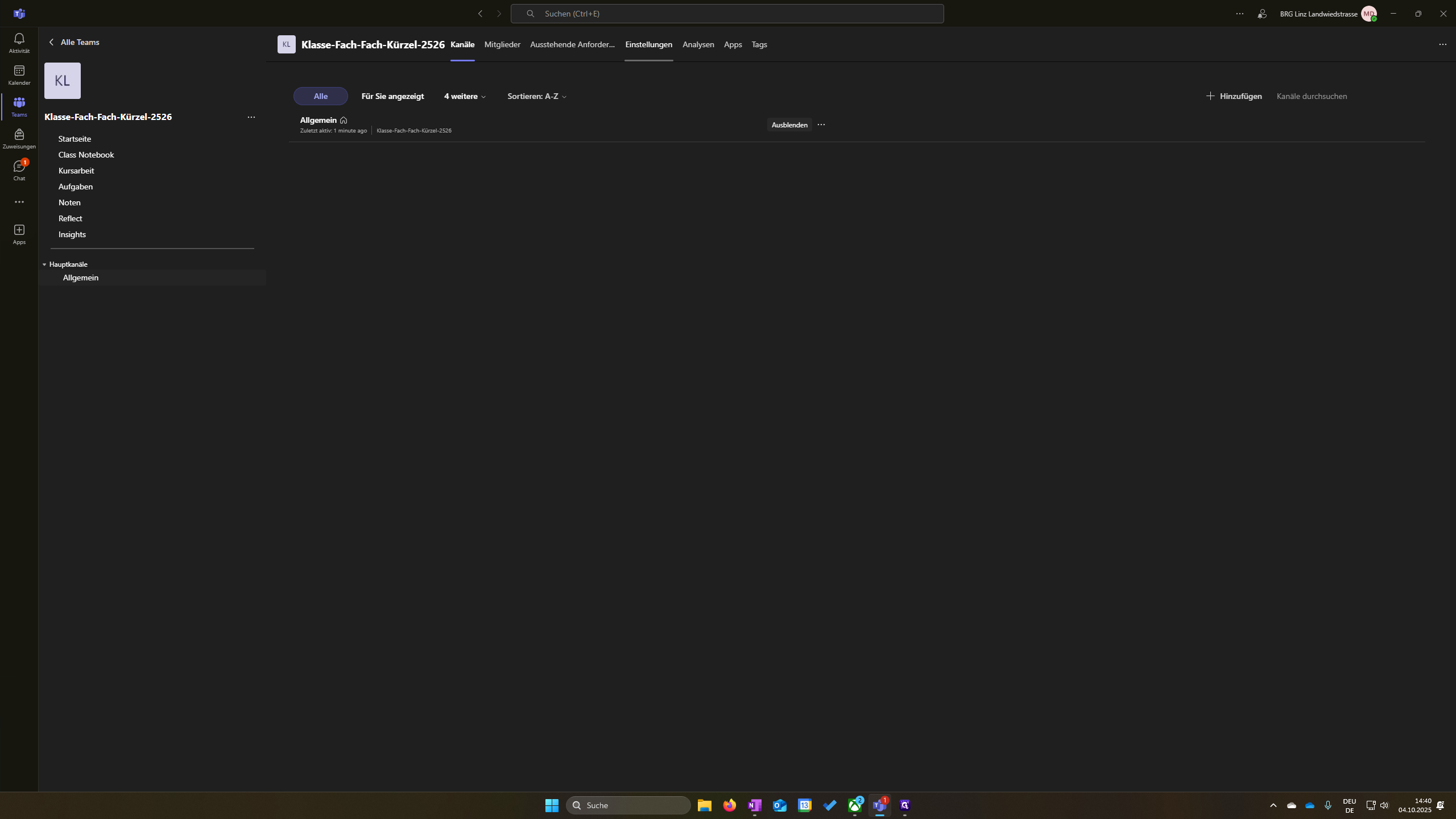Click the back arrow to Alle Teams
This screenshot has width=1456, height=819.
point(52,42)
